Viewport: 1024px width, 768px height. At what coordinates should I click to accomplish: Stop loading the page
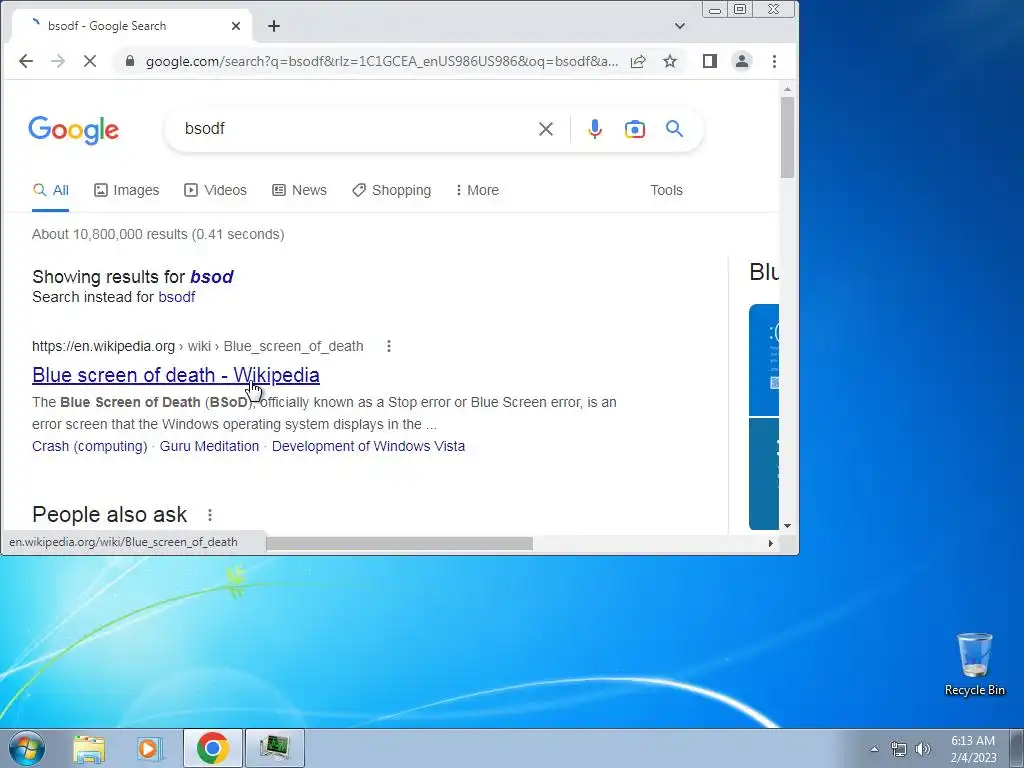(x=90, y=61)
